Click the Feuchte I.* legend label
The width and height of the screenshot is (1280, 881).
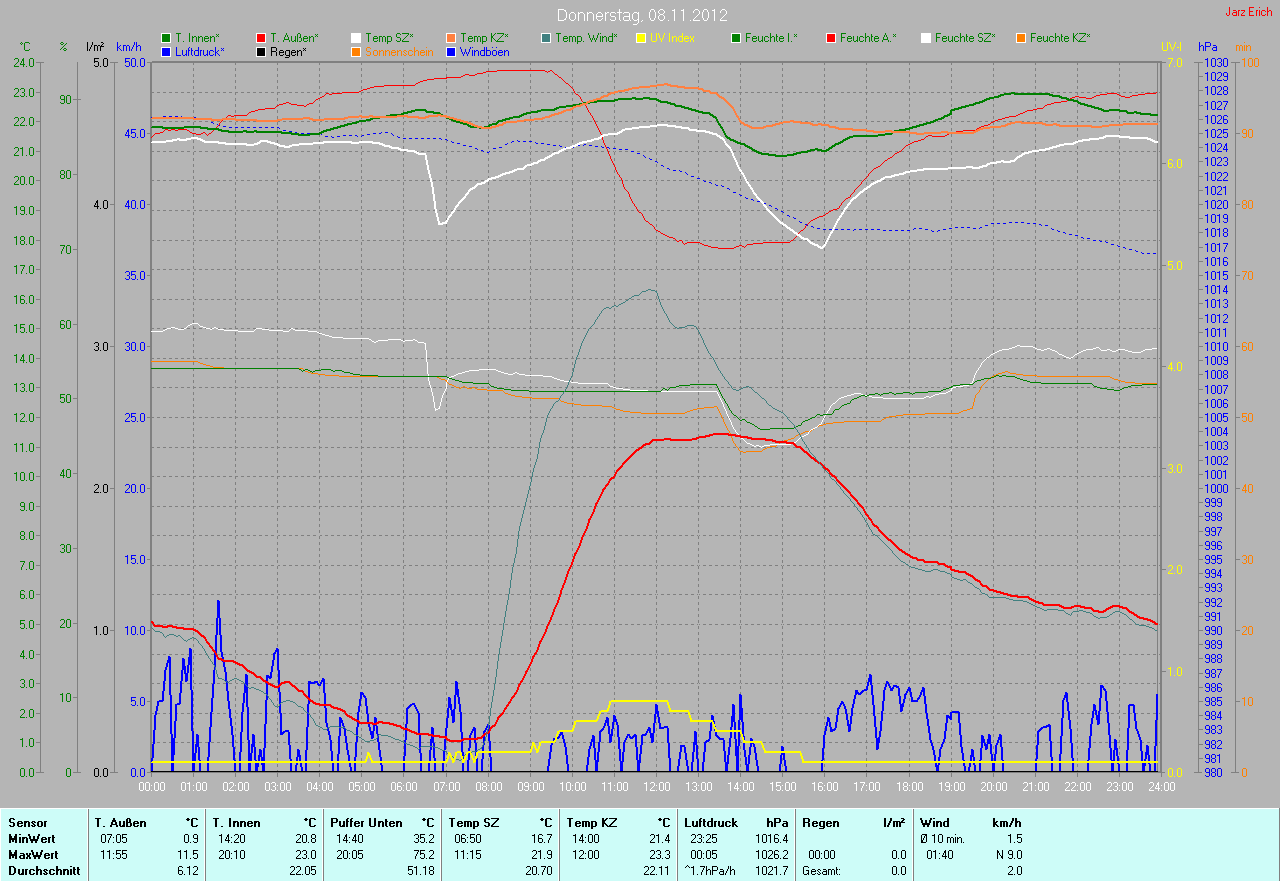(x=771, y=38)
